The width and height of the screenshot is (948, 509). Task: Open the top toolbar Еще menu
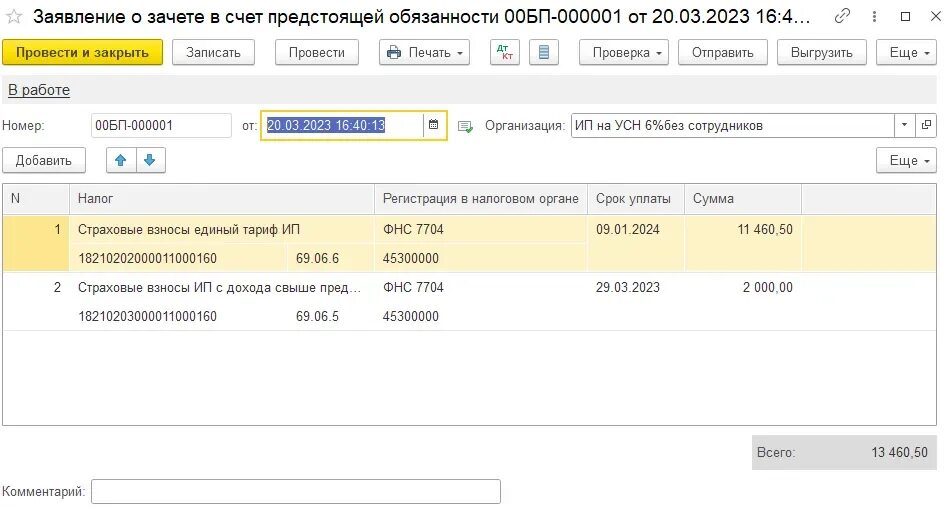[x=906, y=53]
